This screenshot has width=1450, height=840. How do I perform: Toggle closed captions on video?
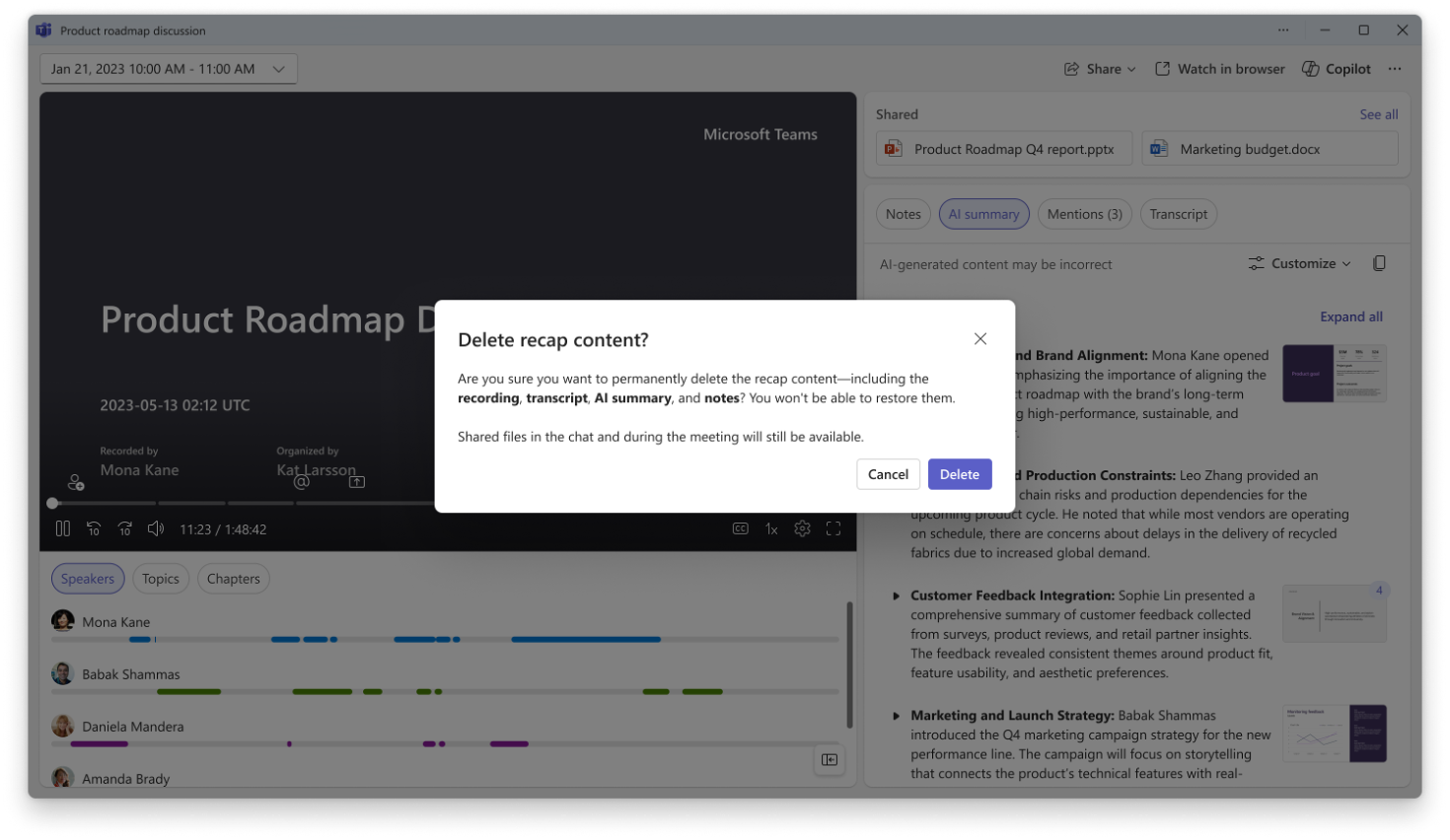pos(740,529)
